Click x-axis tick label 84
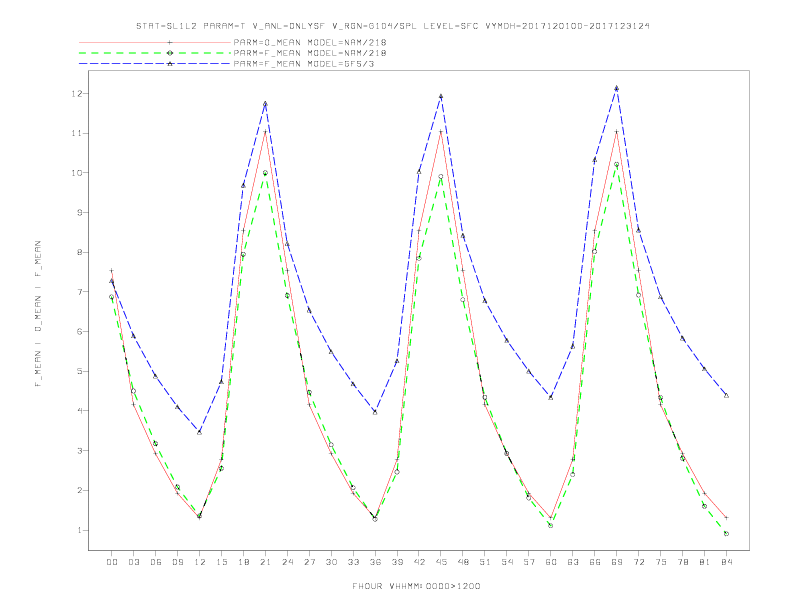 tap(726, 562)
